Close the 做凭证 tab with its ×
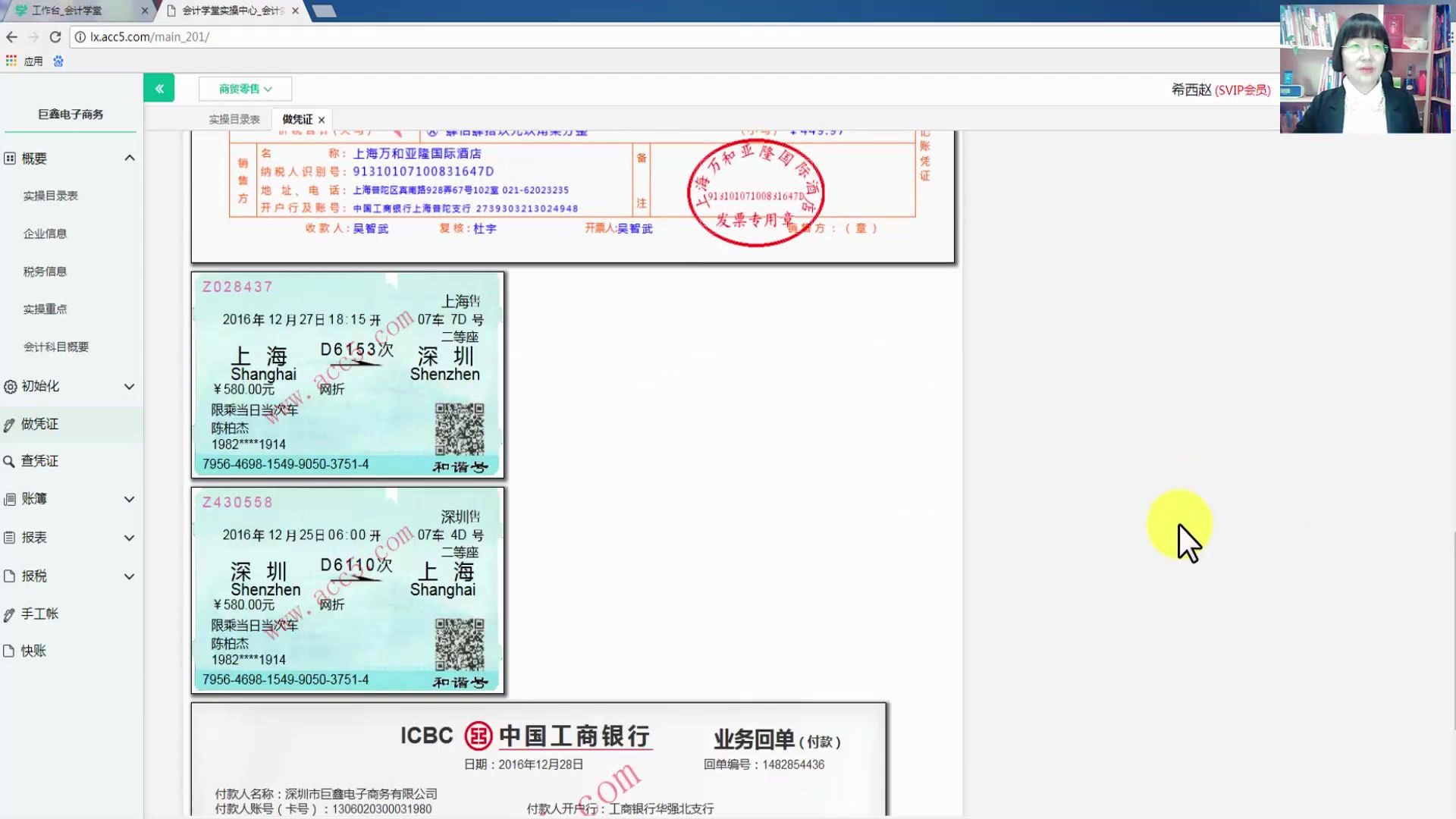 click(321, 119)
